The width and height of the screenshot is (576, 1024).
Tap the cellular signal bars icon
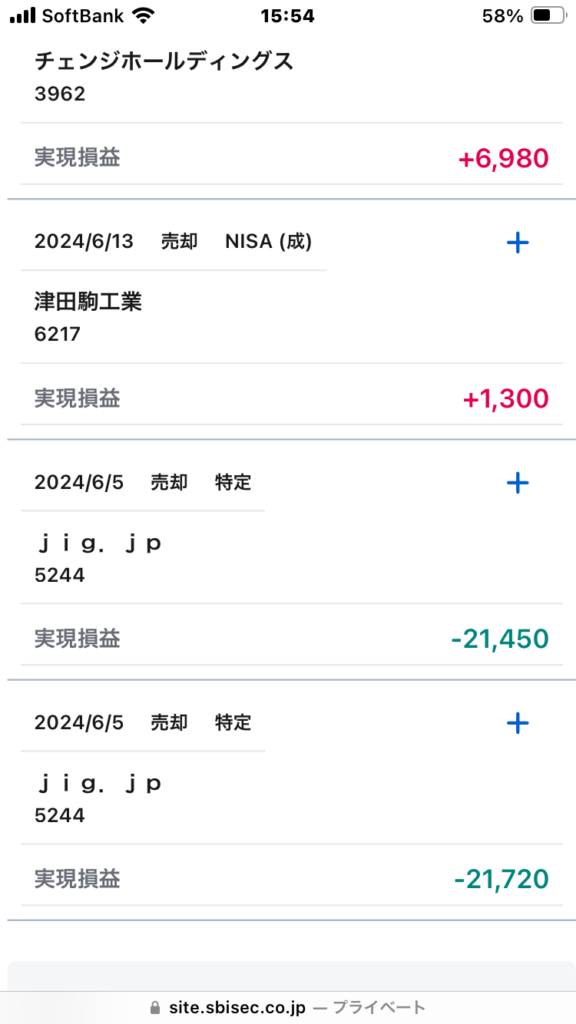(x=23, y=16)
